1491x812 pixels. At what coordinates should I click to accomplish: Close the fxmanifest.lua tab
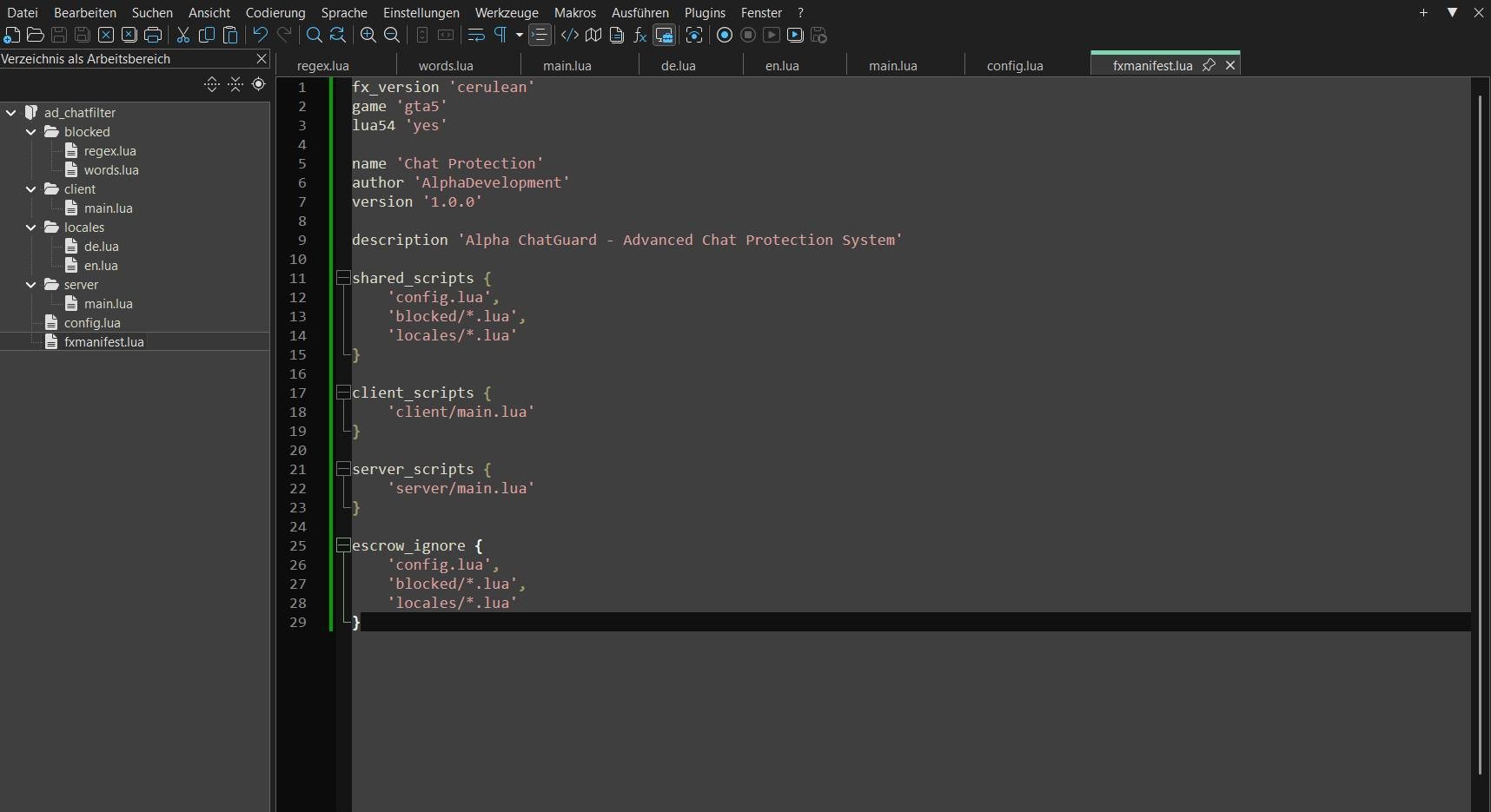click(1230, 65)
